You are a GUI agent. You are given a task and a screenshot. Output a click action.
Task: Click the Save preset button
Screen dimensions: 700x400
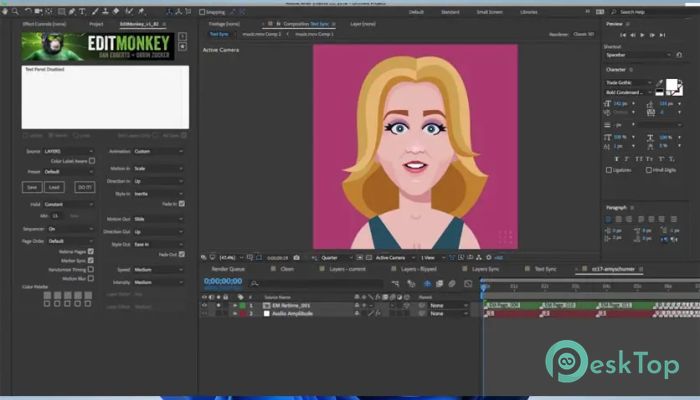pos(32,188)
